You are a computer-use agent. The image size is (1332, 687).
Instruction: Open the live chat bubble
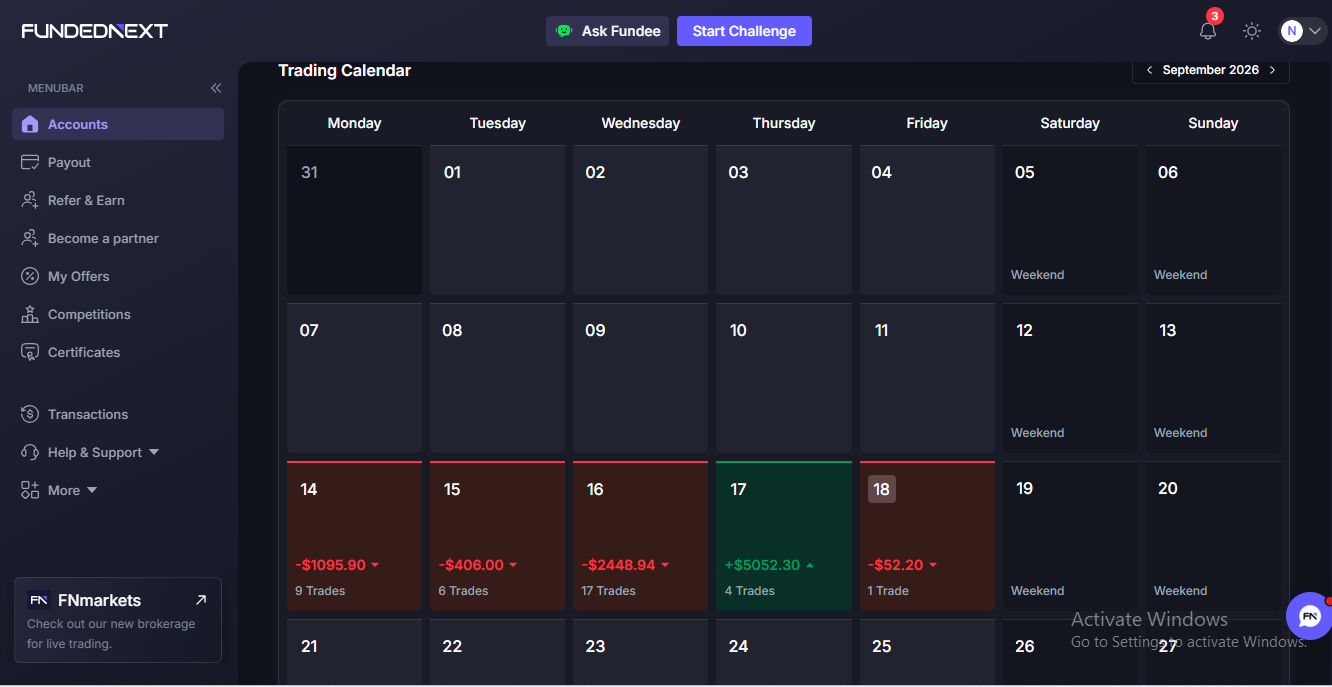(1309, 616)
